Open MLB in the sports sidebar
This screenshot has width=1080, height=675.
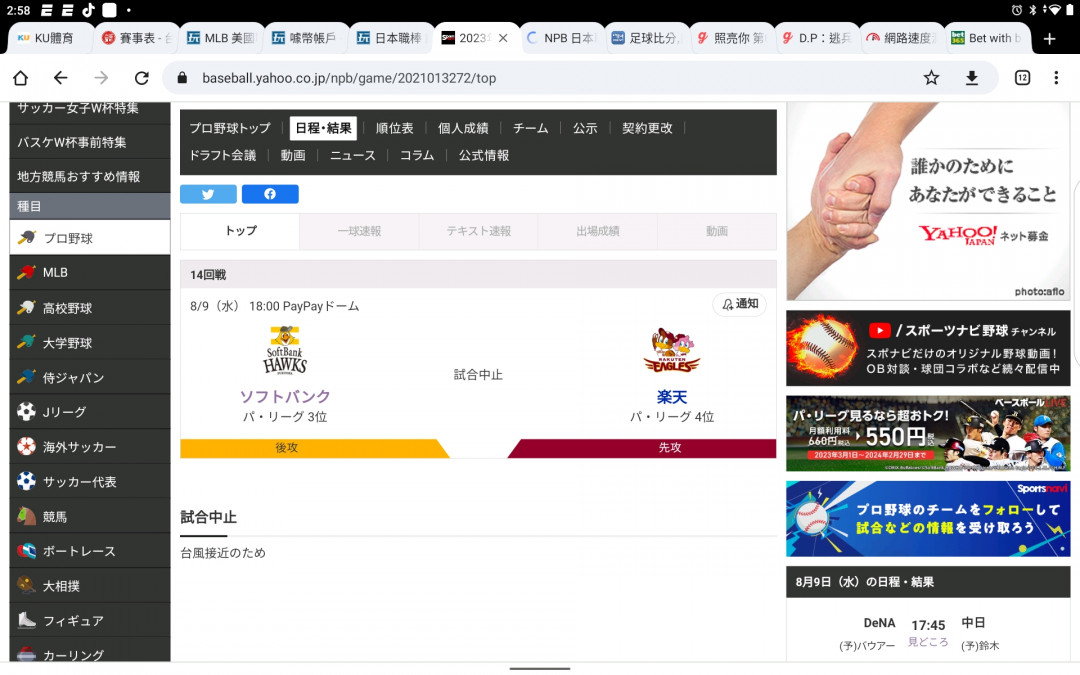point(90,273)
